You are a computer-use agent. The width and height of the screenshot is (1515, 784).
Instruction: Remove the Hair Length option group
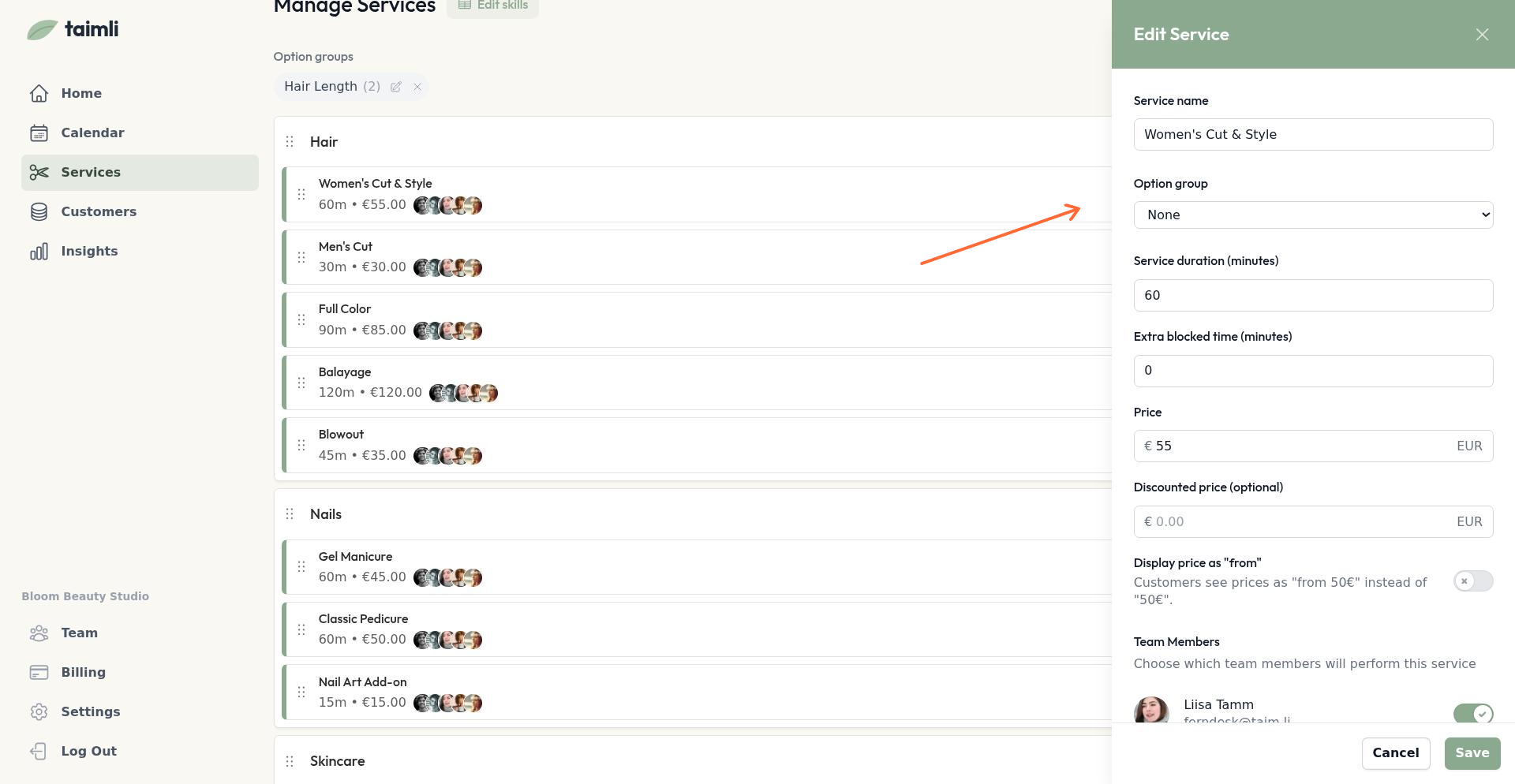(x=417, y=87)
